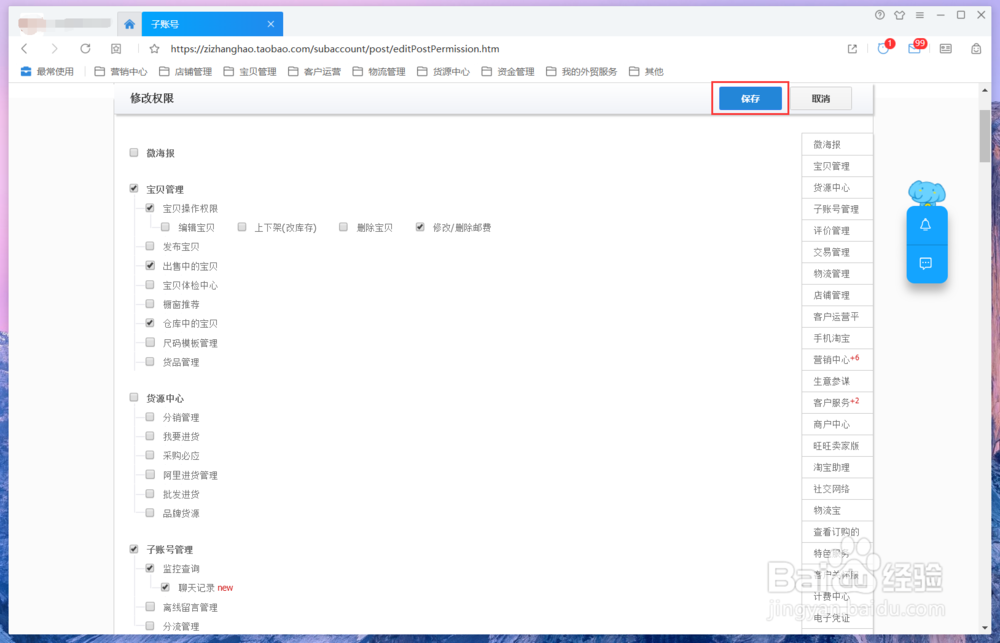Click the help question mark icon
The image size is (1000, 643).
click(x=879, y=15)
